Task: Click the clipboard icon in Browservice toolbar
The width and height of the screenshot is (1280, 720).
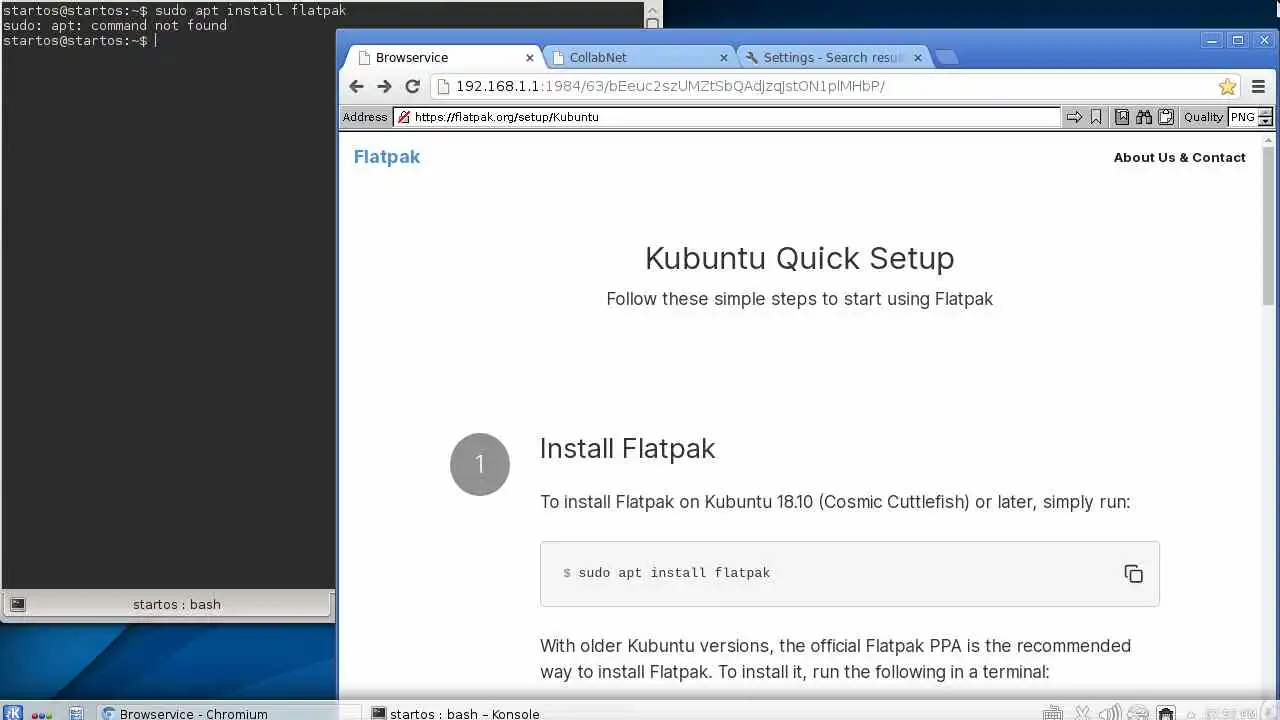Action: pos(1166,117)
